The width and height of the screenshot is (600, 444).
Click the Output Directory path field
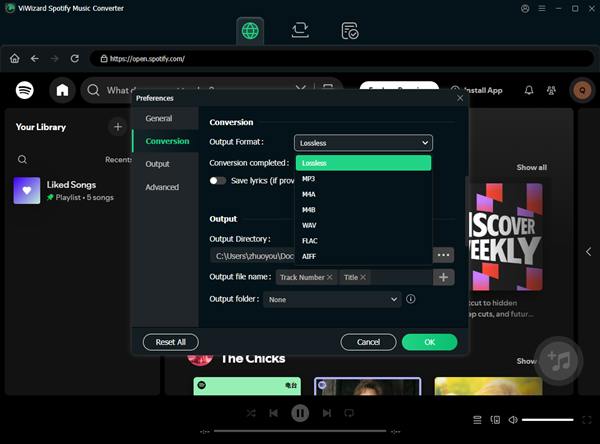pos(253,256)
